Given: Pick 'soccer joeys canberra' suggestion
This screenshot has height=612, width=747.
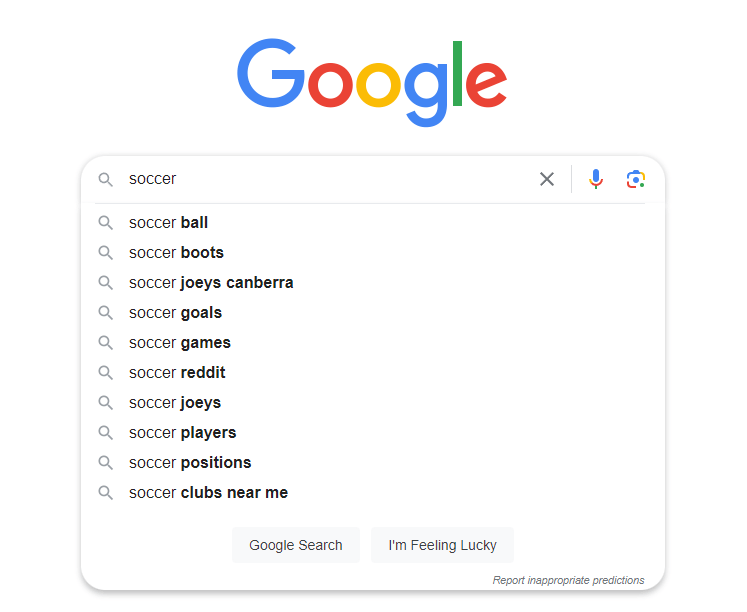Looking at the screenshot, I should (211, 283).
